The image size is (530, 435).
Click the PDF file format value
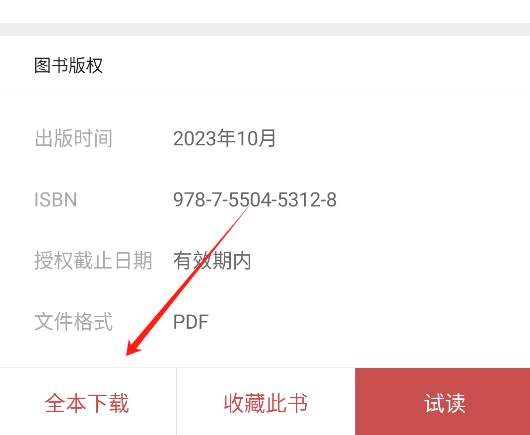pyautogui.click(x=191, y=322)
